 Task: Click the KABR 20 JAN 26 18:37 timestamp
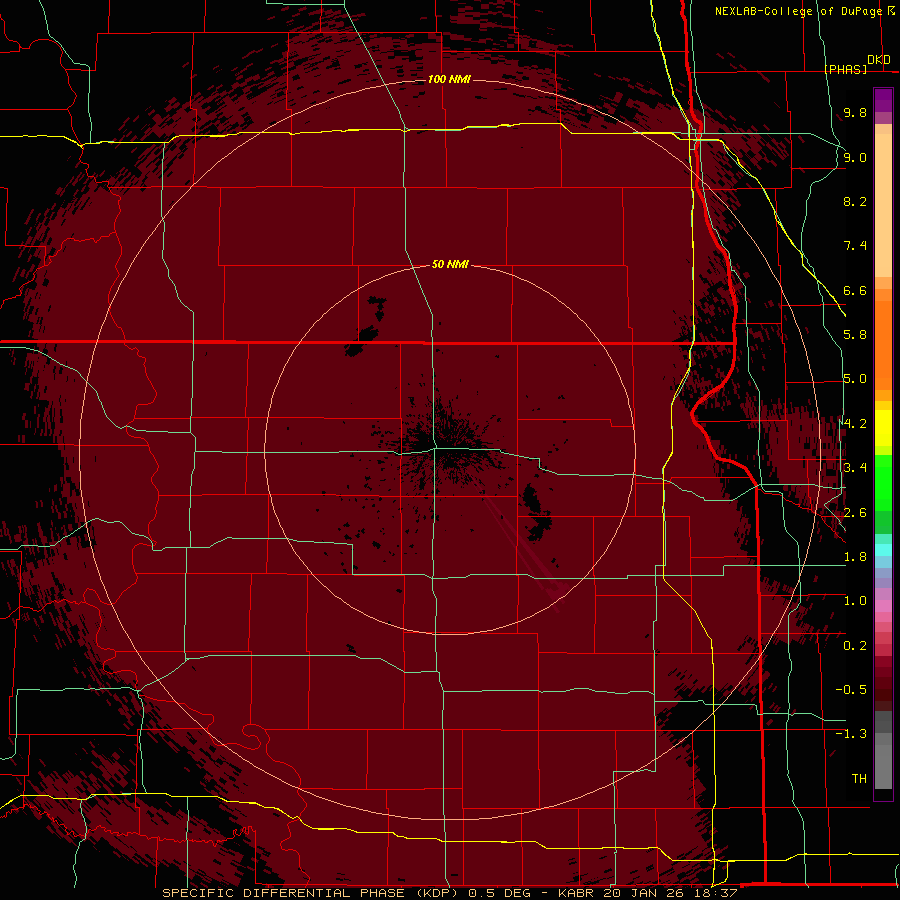(x=647, y=893)
